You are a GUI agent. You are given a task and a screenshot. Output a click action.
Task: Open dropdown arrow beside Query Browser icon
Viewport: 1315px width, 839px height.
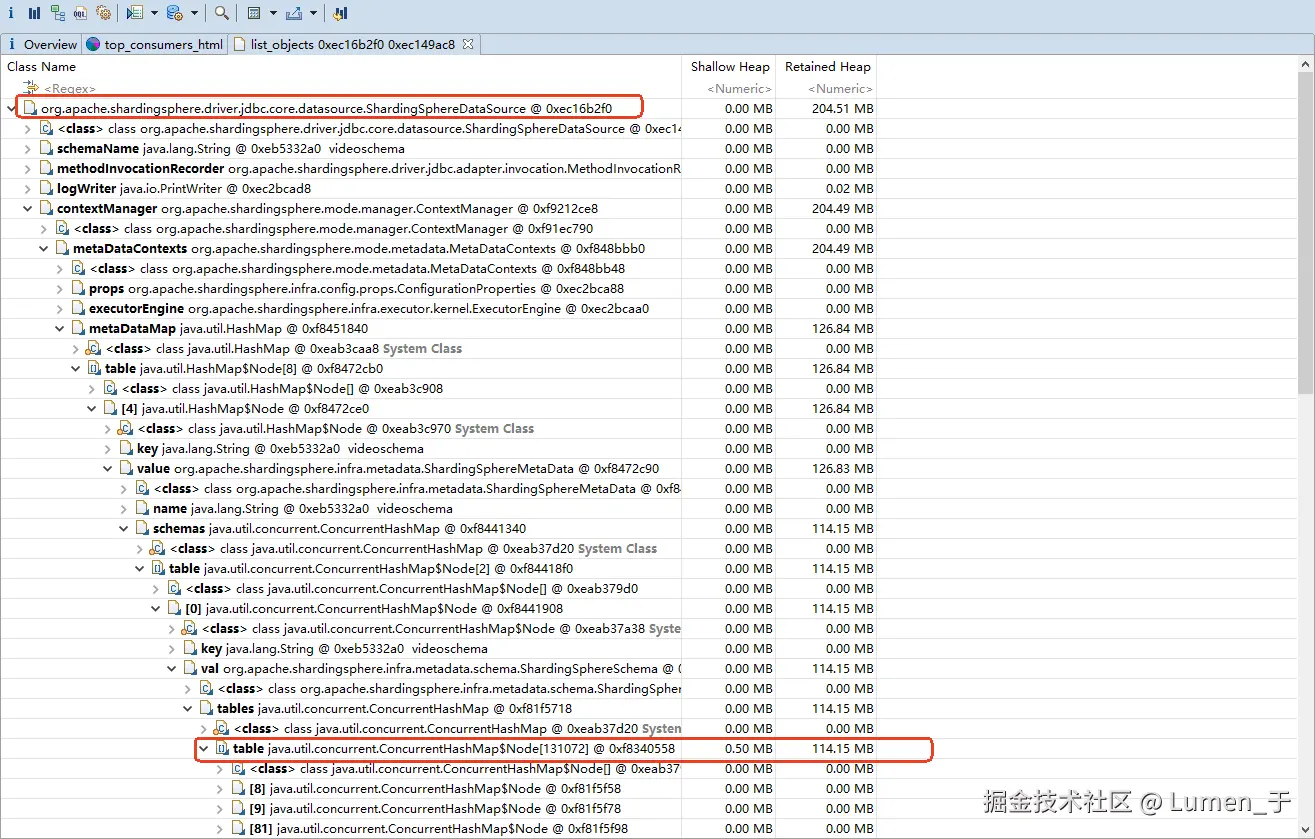click(x=193, y=13)
